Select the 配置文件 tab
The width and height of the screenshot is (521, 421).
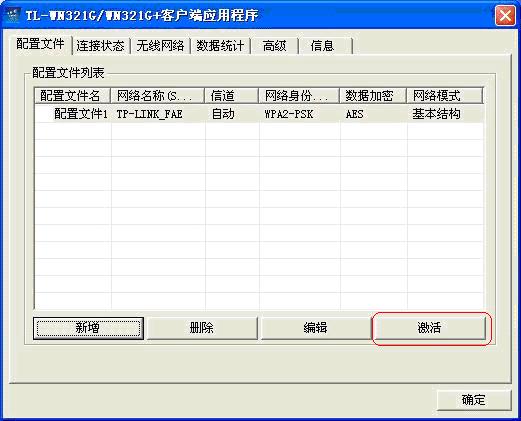40,44
